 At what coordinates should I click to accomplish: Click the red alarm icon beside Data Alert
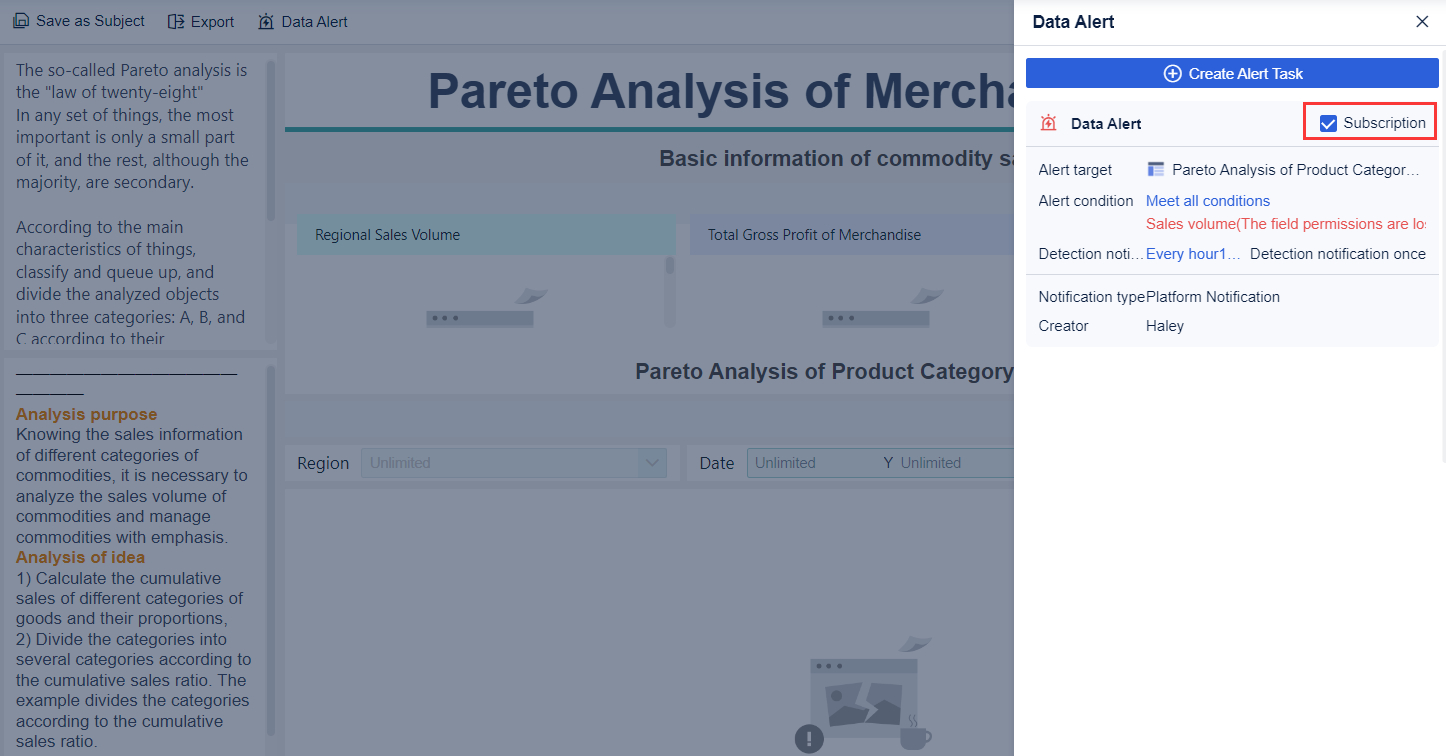1048,122
